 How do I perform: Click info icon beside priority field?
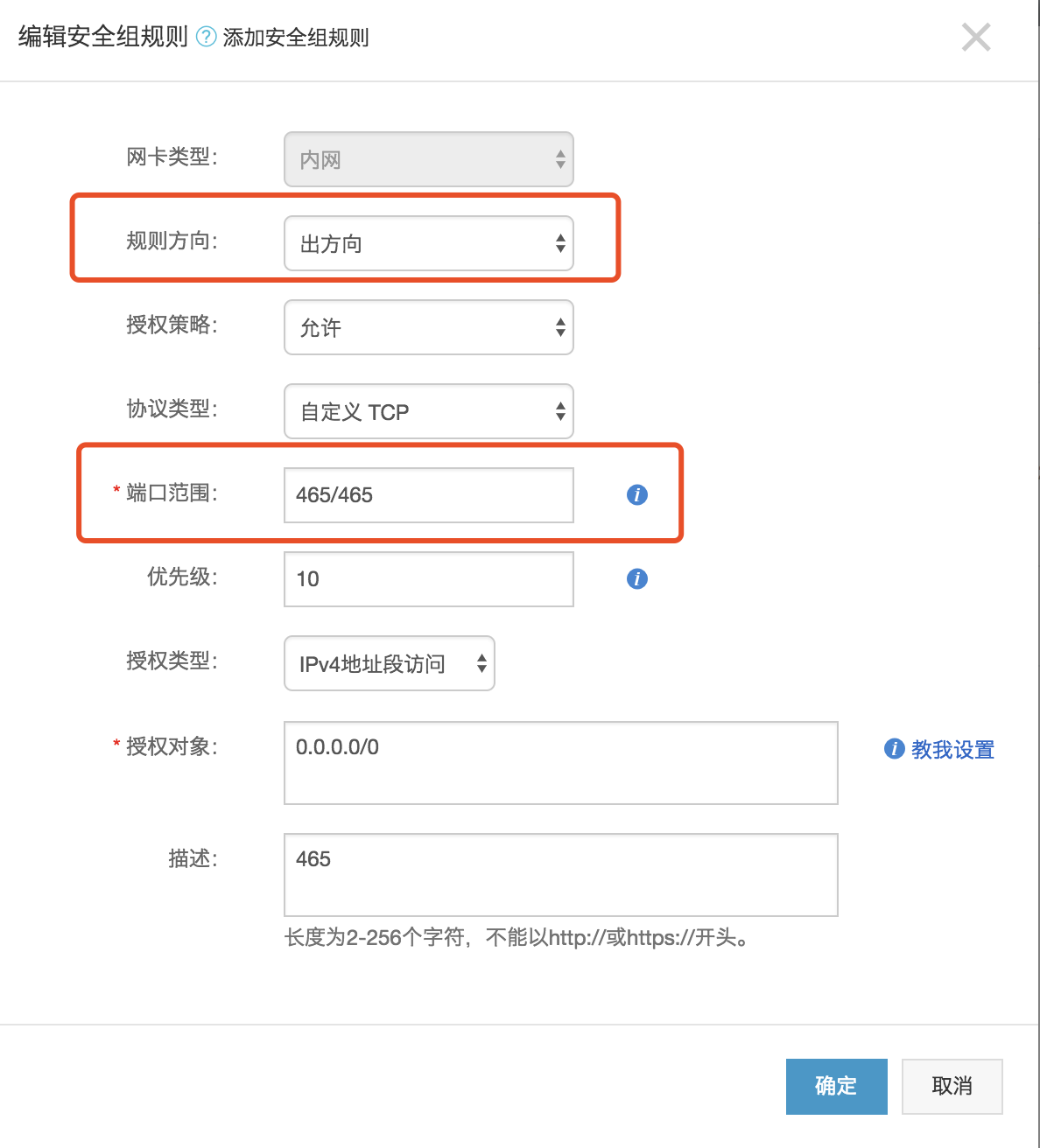click(x=637, y=579)
